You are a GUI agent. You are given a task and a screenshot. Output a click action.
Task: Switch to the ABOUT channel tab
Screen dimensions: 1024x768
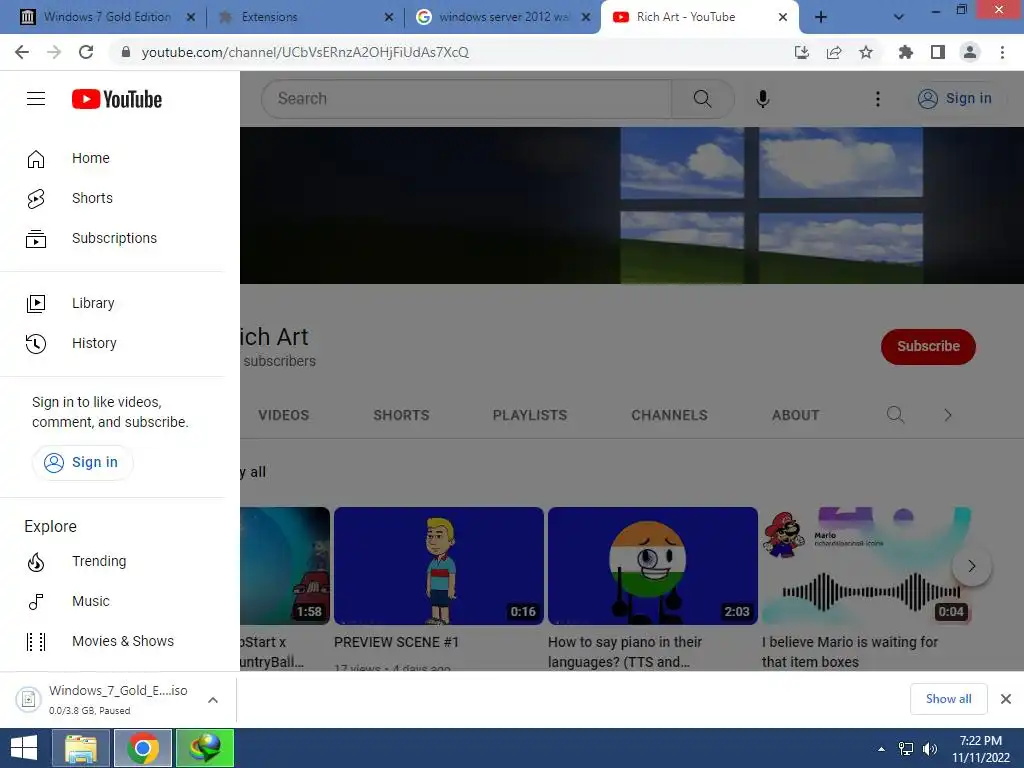pyautogui.click(x=795, y=415)
